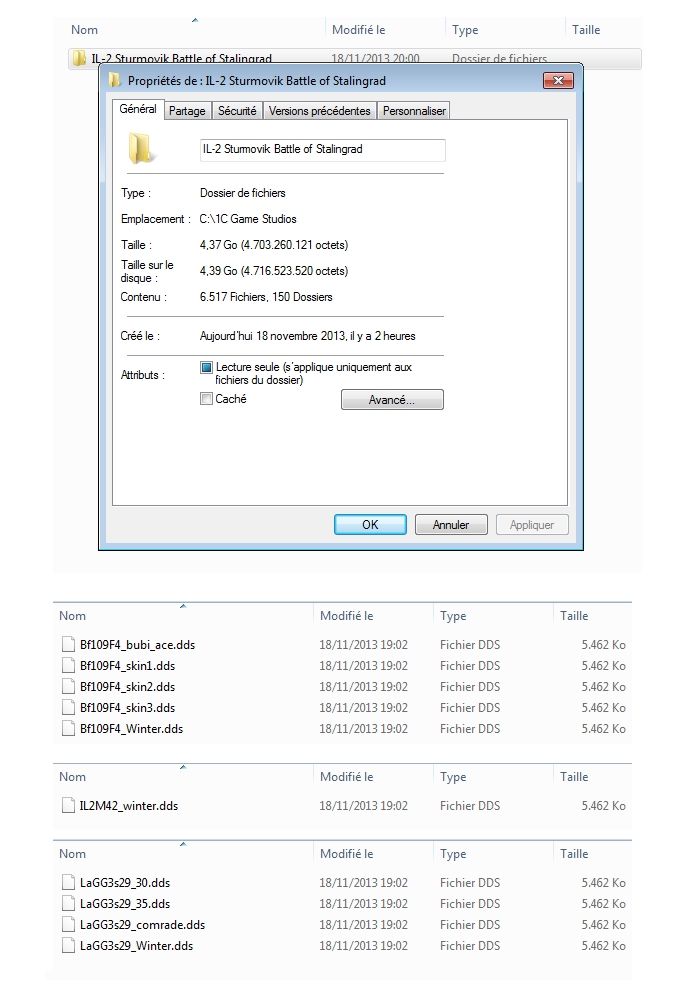Select the Bf109F4_skin2.dds file icon
Image resolution: width=686 pixels, height=1000 pixels.
click(68, 687)
